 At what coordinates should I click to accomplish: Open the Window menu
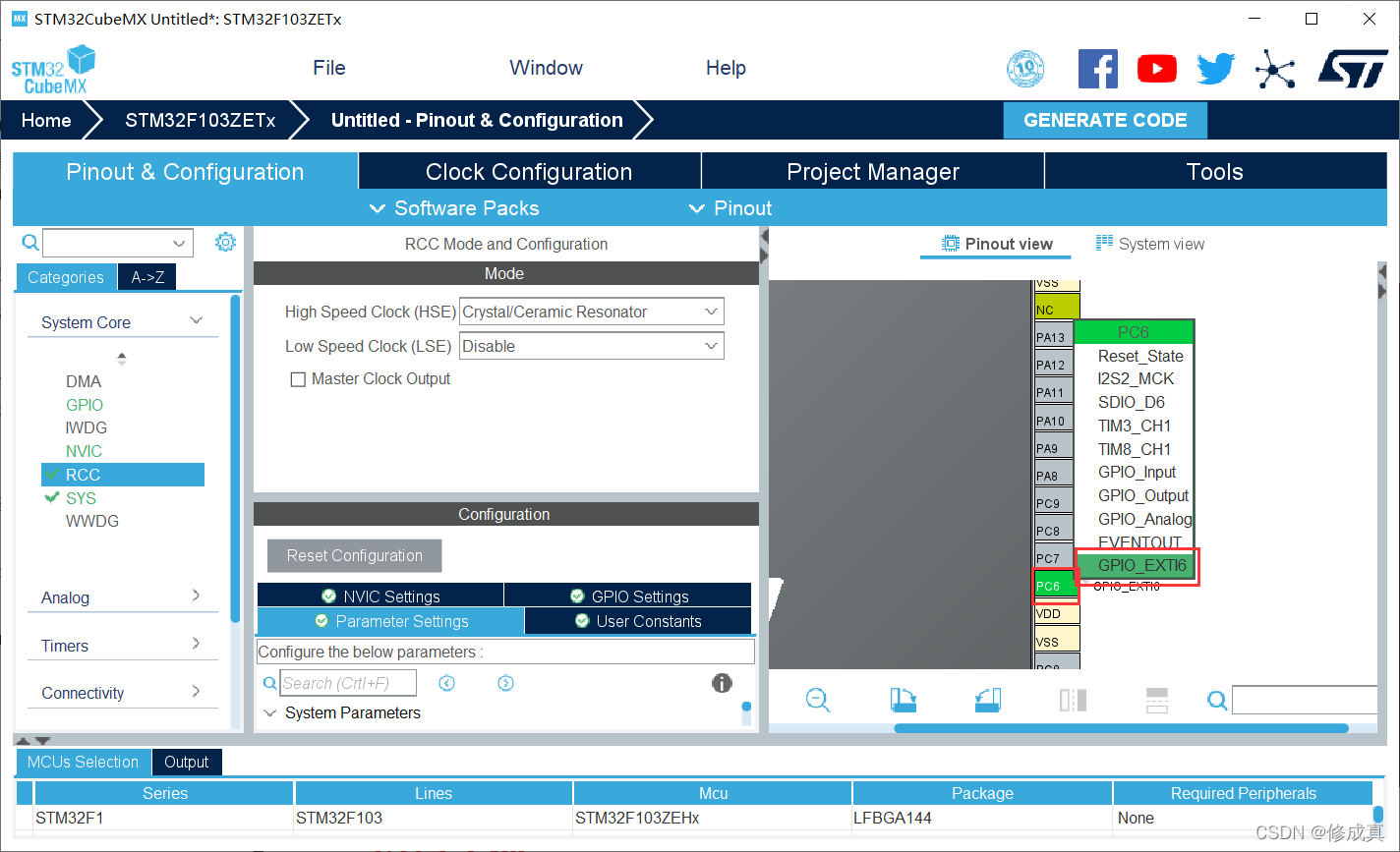coord(546,68)
